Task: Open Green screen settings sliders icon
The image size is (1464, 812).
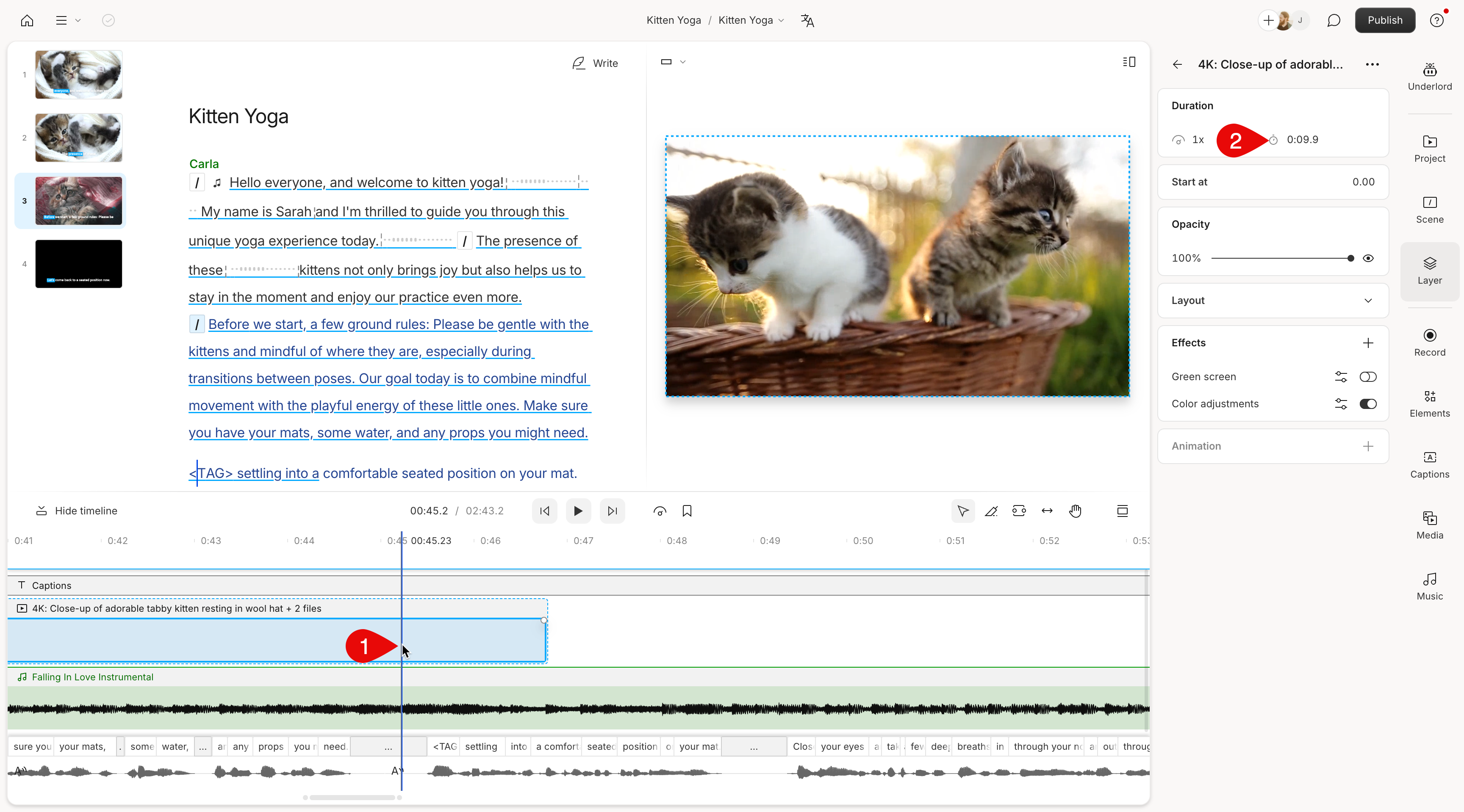Action: (1340, 377)
